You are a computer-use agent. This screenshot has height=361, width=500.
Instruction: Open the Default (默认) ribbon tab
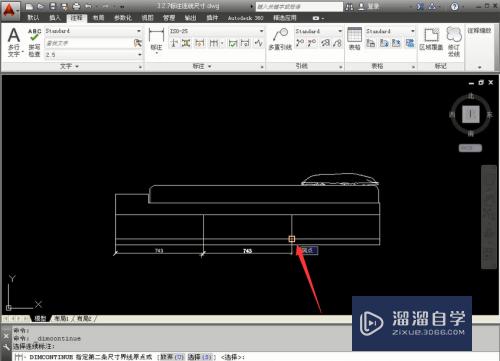pyautogui.click(x=33, y=18)
